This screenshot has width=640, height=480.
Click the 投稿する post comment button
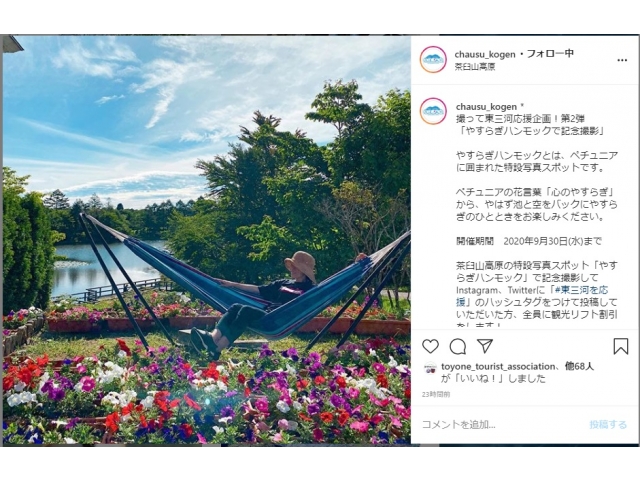608,424
